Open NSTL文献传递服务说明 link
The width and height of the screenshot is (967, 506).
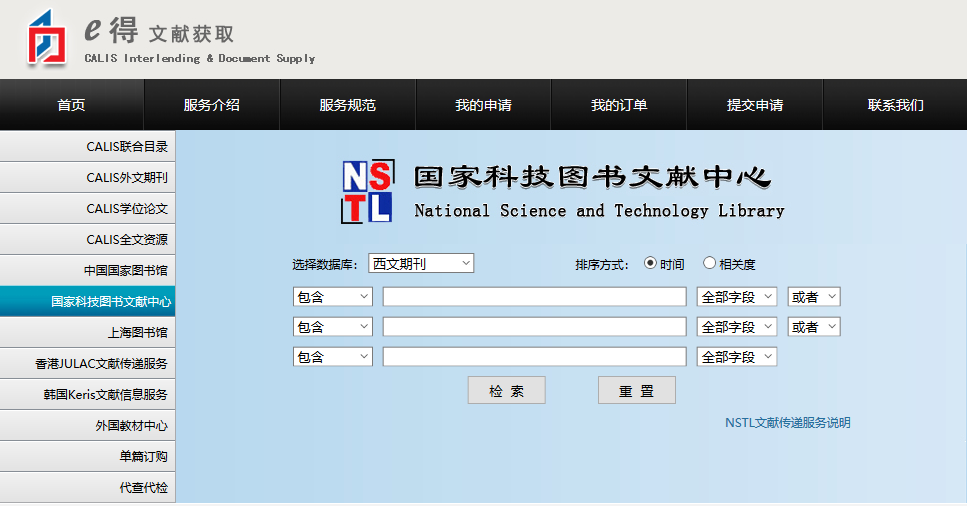[788, 423]
